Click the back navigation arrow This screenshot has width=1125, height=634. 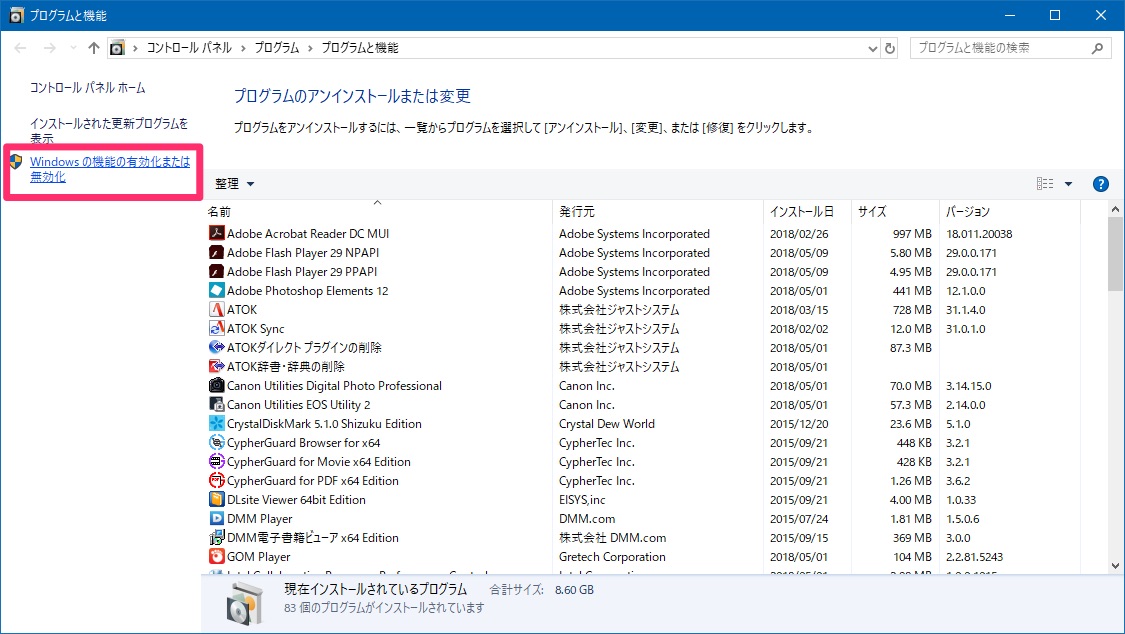[20, 48]
